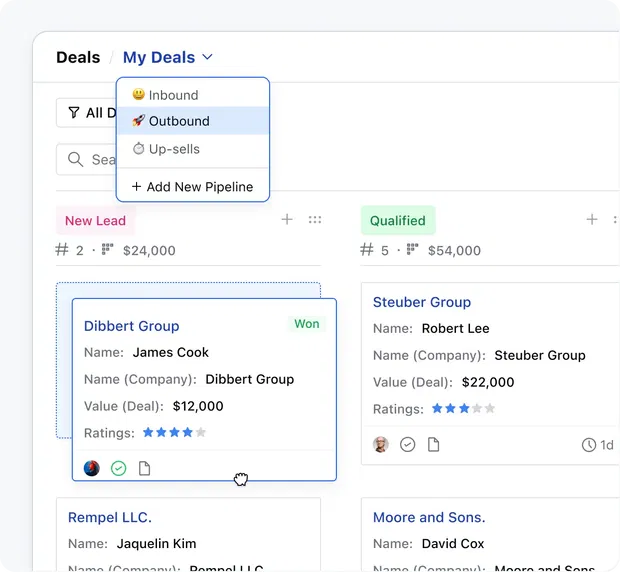The height and width of the screenshot is (572, 620).
Task: Open the Dibbert Group deal title
Action: tap(132, 326)
